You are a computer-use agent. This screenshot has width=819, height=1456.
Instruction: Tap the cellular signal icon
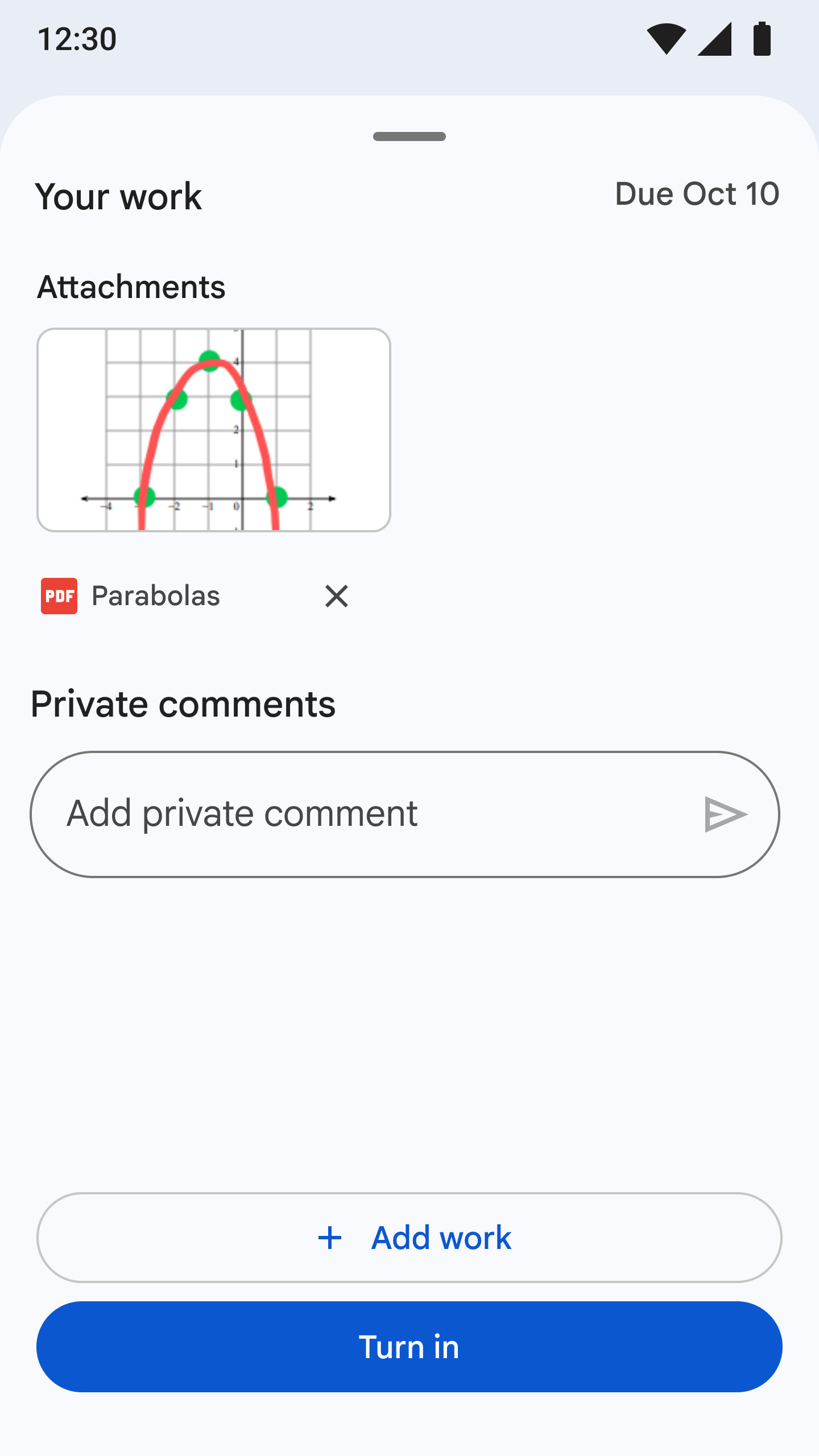pyautogui.click(x=715, y=39)
